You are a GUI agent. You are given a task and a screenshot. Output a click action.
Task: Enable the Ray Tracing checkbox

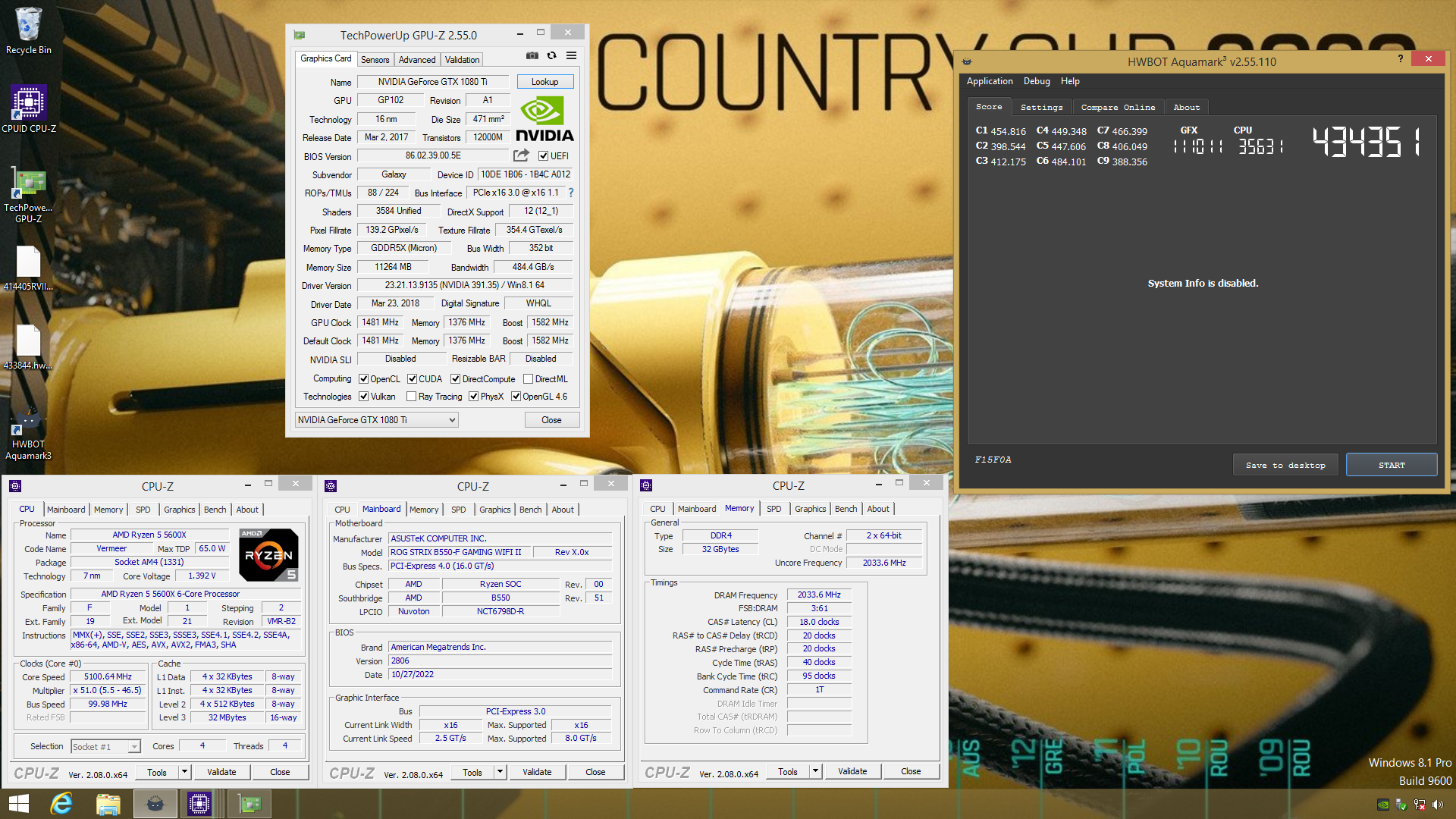pyautogui.click(x=411, y=397)
